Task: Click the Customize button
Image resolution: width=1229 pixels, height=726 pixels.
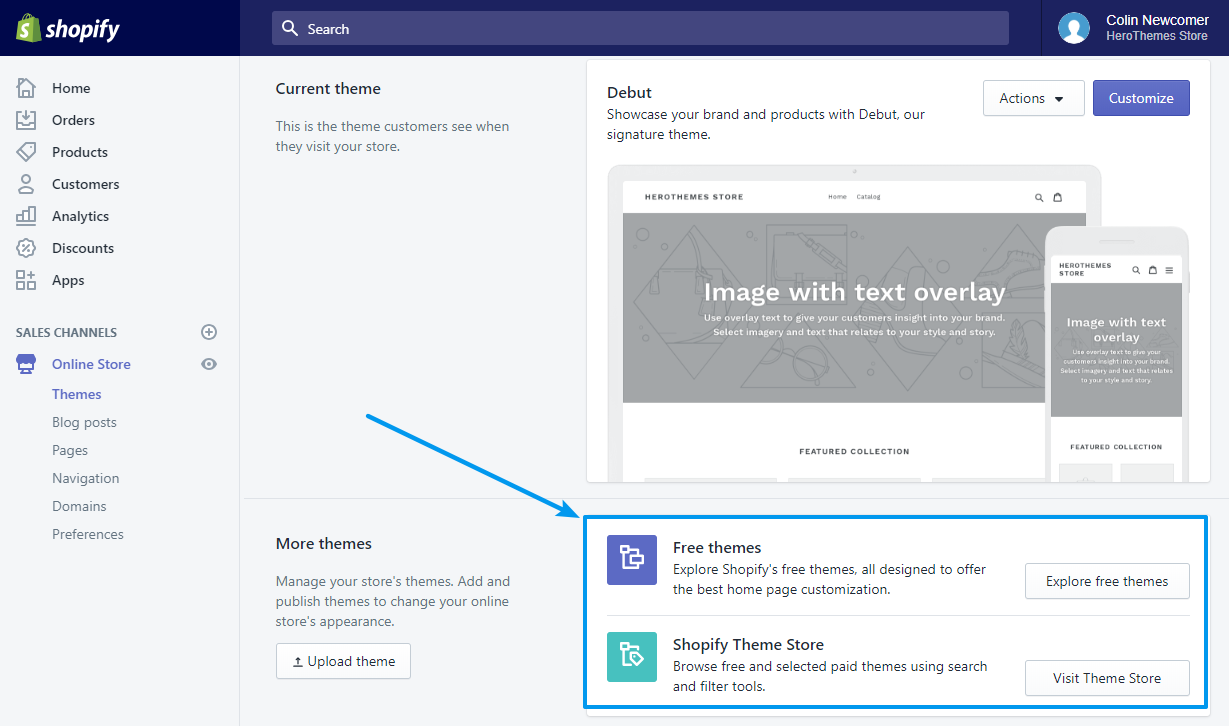Action: (1141, 98)
